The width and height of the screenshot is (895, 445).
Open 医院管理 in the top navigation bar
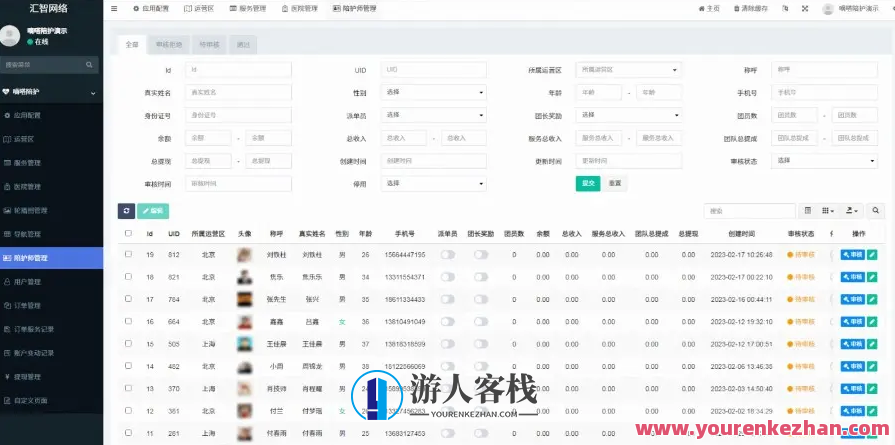point(300,9)
